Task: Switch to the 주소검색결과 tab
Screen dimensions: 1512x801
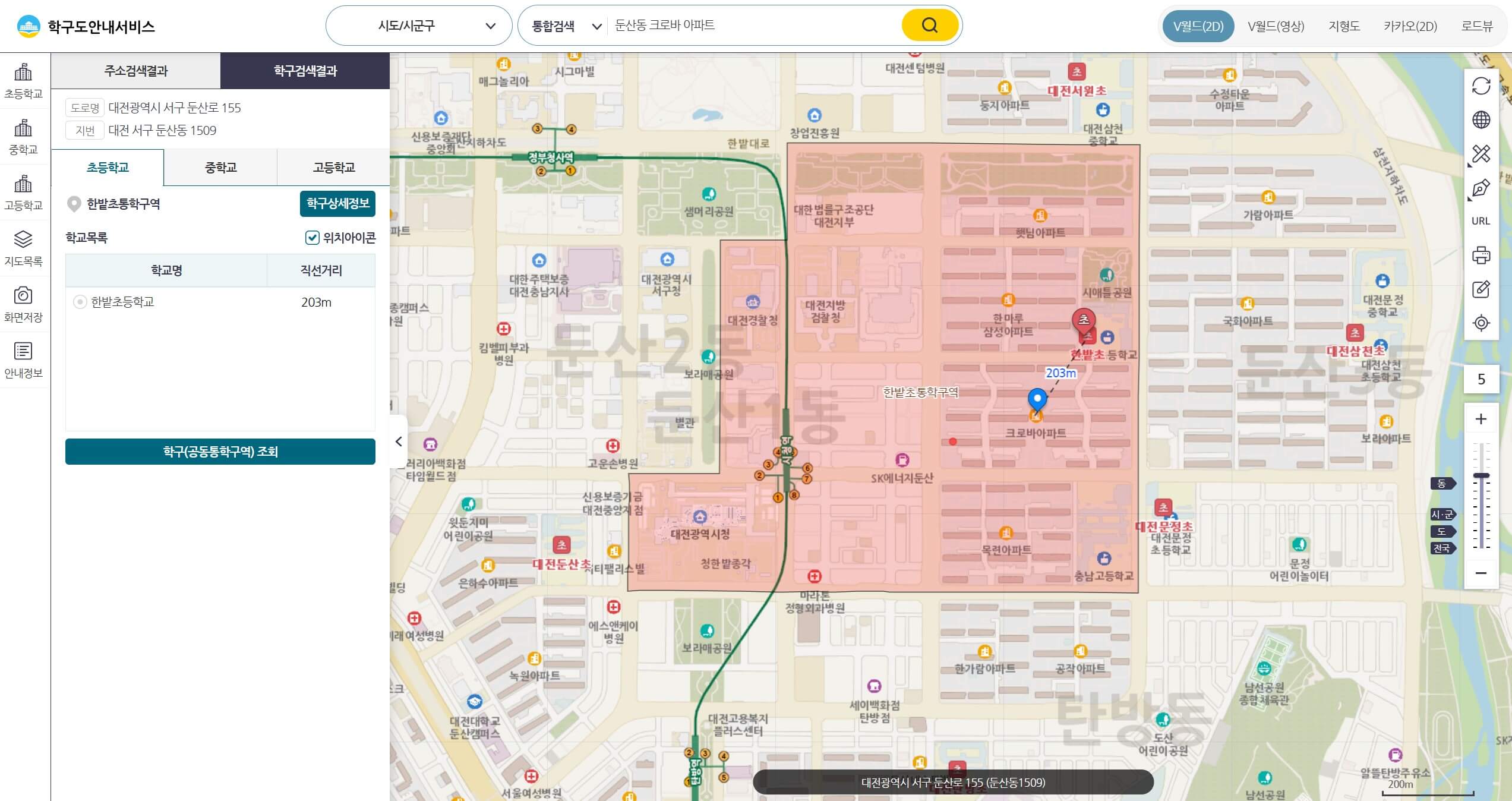Action: (x=136, y=71)
